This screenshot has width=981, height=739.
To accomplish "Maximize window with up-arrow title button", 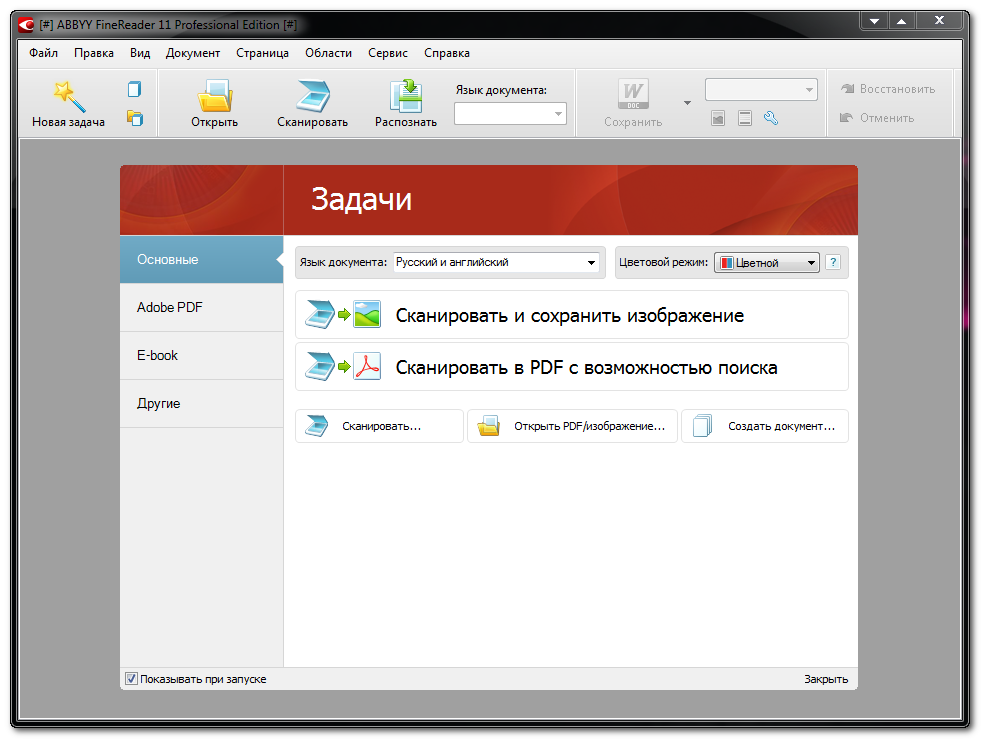I will [902, 21].
